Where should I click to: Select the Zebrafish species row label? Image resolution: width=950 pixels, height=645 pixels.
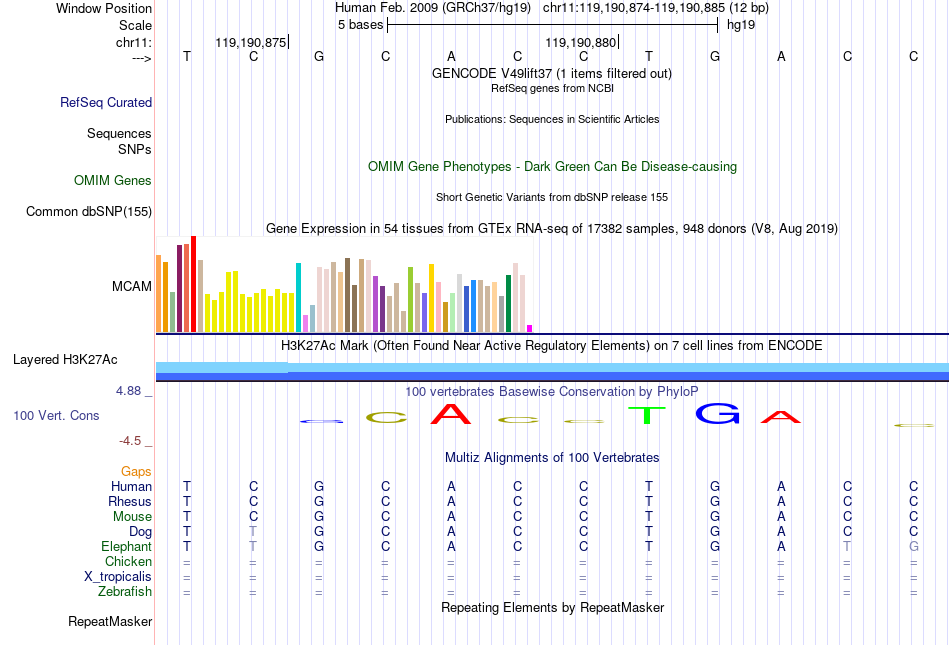tap(125, 591)
